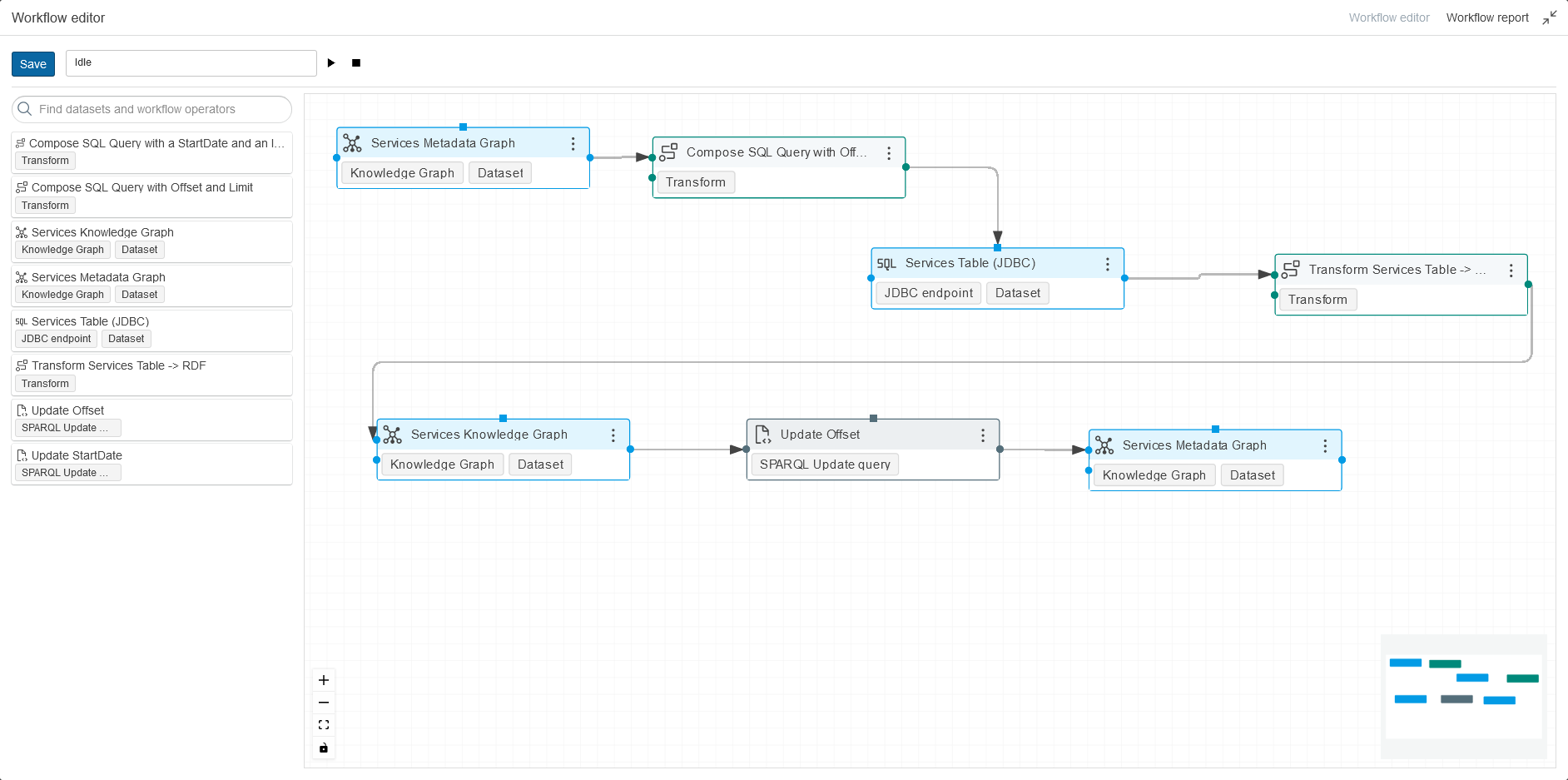Open the options menu of Update Offset node
The image size is (1568, 780).
(981, 434)
